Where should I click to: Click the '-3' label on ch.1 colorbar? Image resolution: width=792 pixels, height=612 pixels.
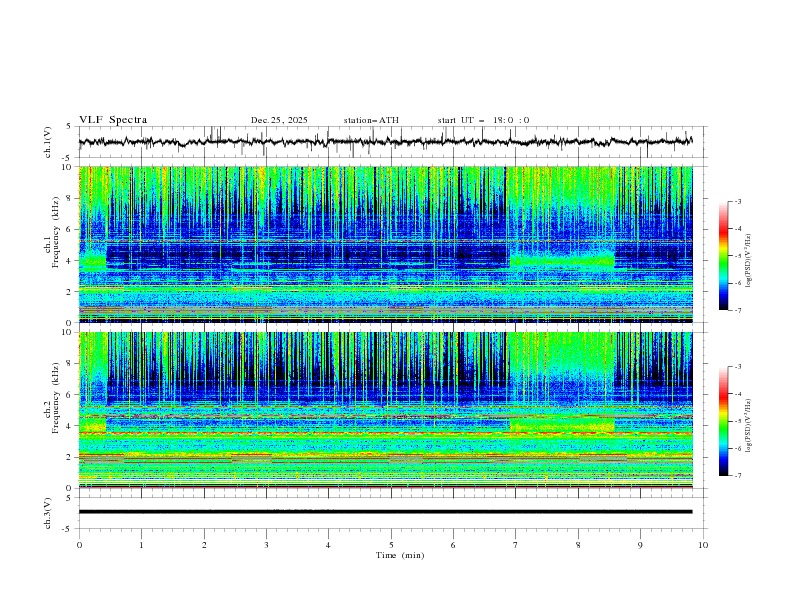click(x=738, y=201)
